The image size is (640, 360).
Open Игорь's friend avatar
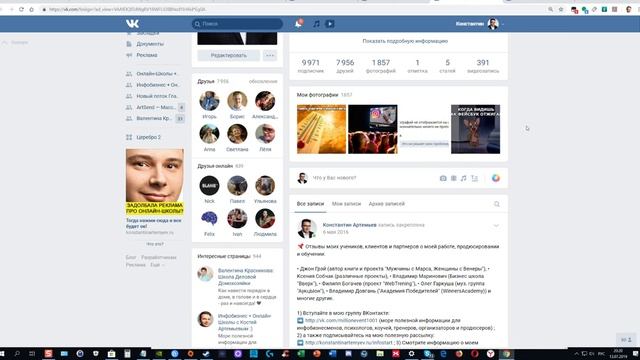[x=209, y=101]
